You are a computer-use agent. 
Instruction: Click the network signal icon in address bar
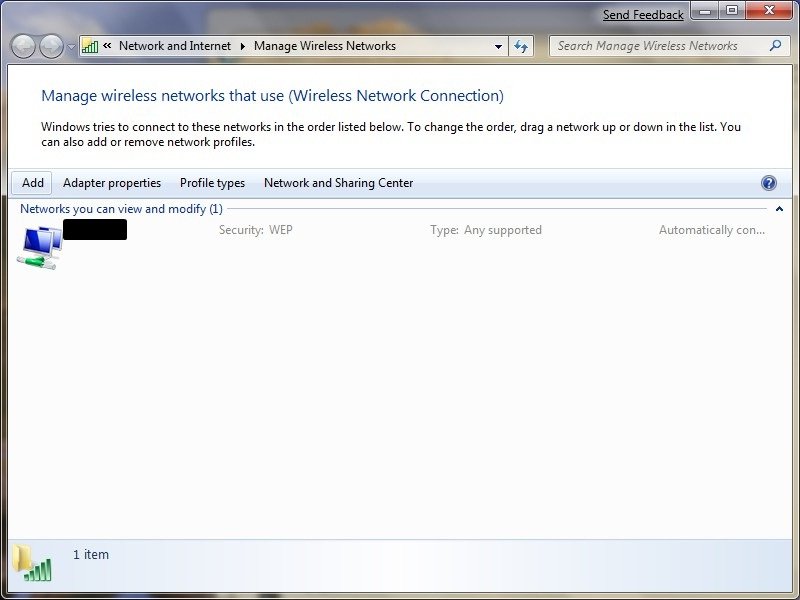click(x=90, y=46)
